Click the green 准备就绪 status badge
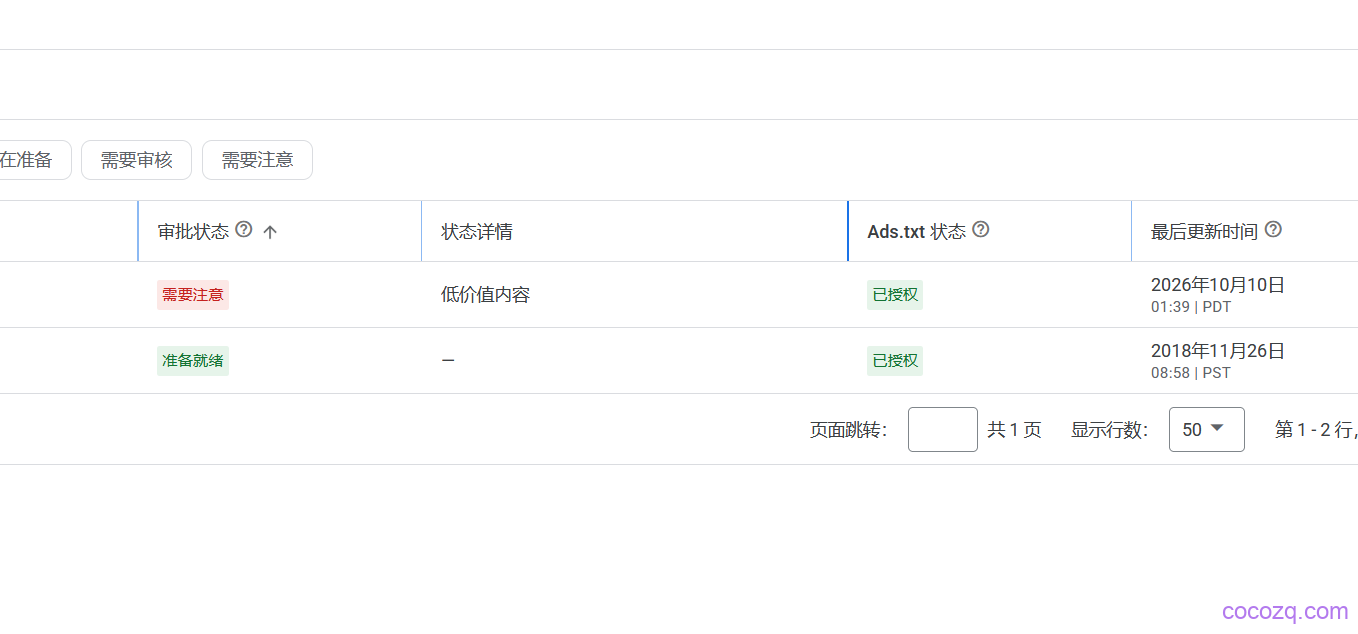 click(193, 361)
